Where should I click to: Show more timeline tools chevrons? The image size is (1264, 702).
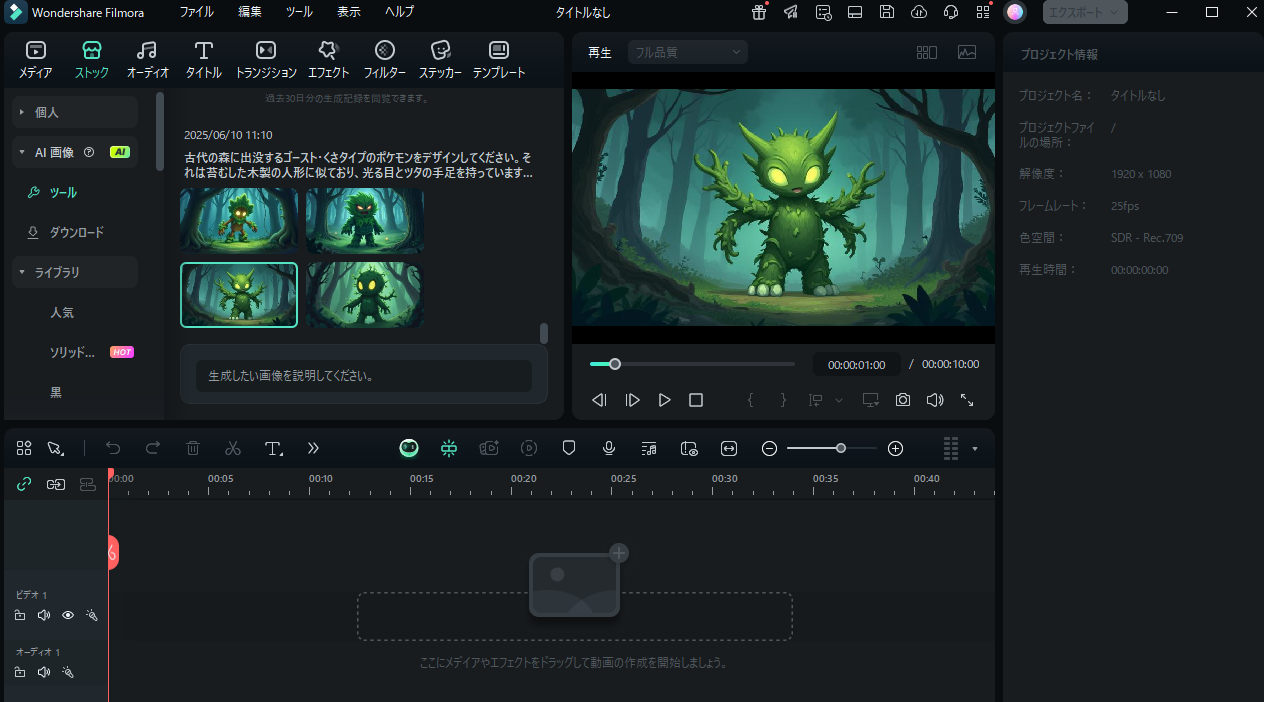tap(313, 448)
